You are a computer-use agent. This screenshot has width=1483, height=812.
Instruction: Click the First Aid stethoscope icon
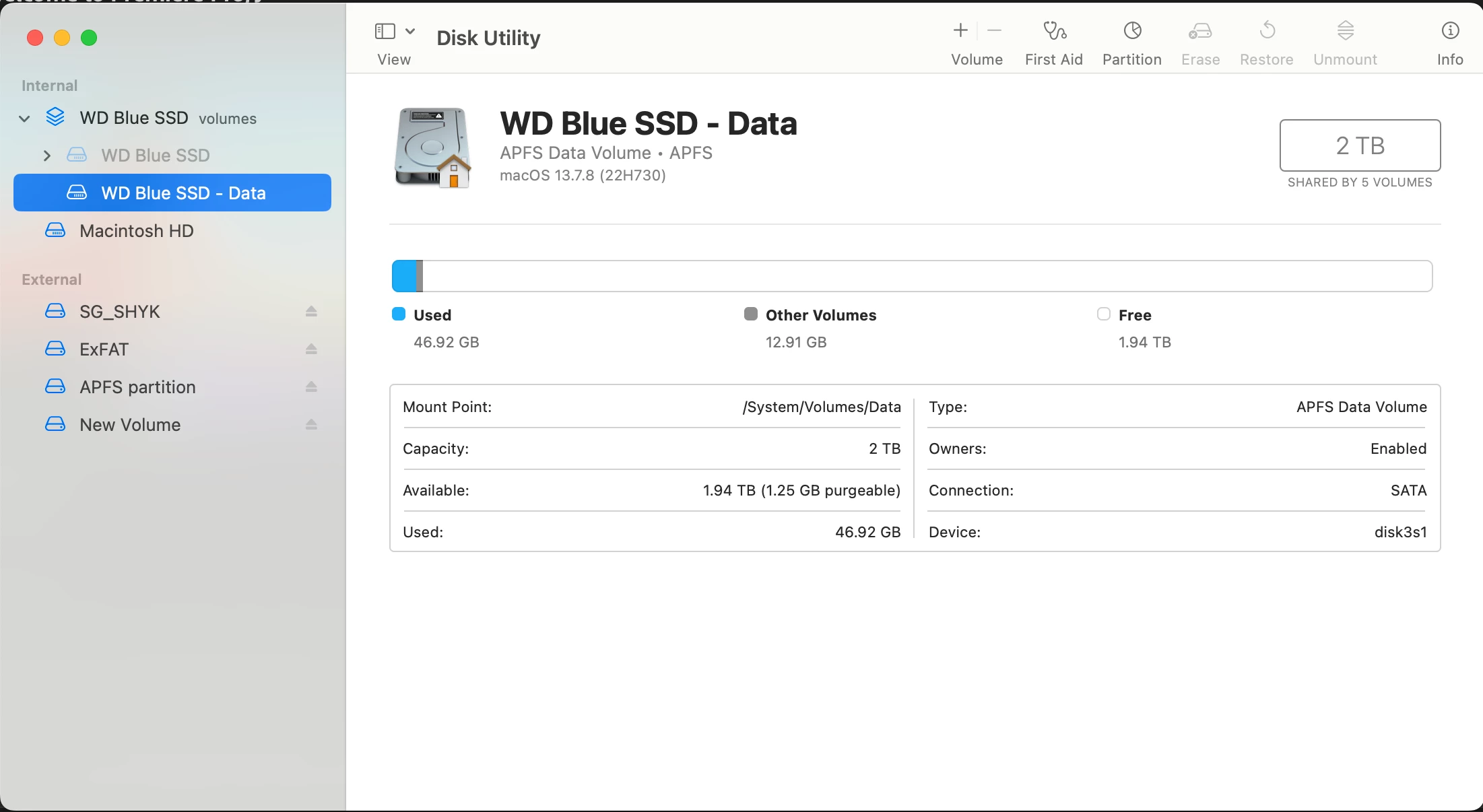tap(1054, 31)
